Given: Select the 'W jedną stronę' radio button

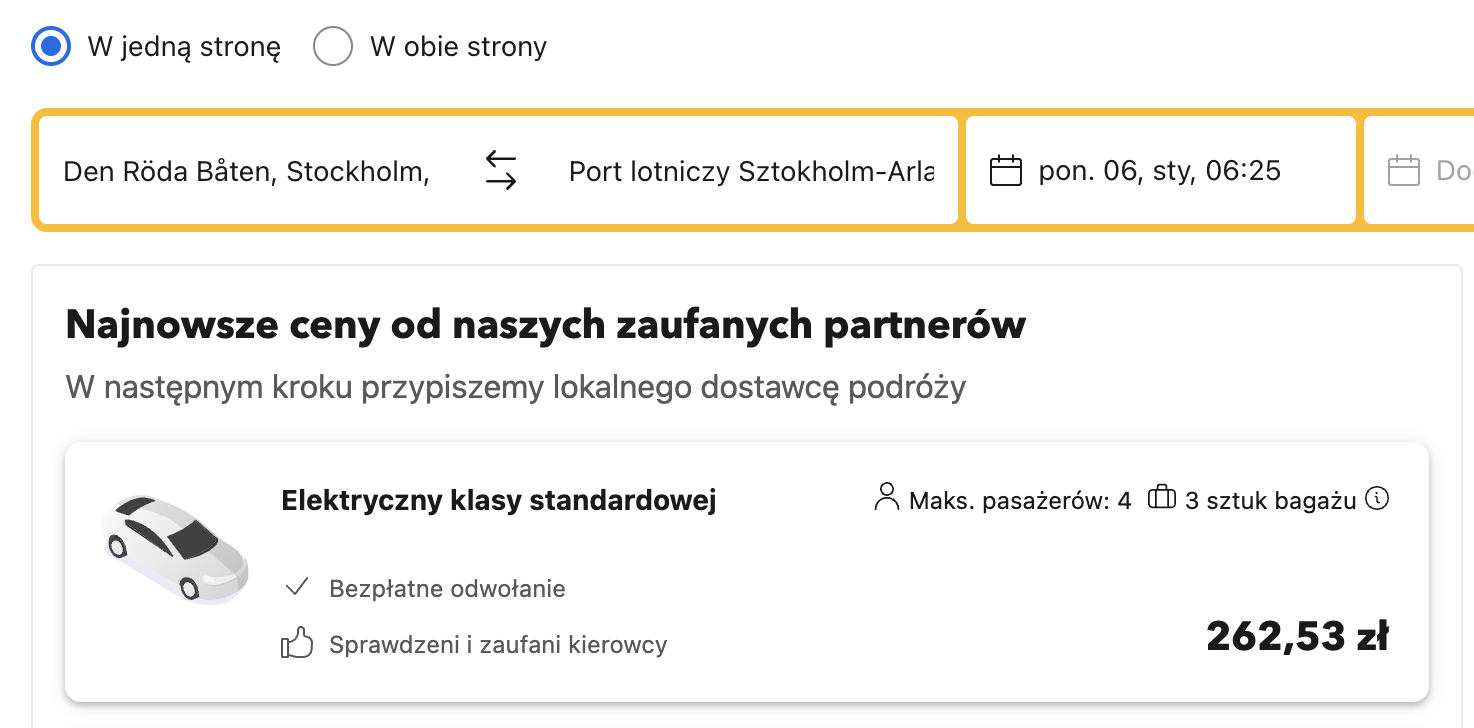Looking at the screenshot, I should pos(51,46).
